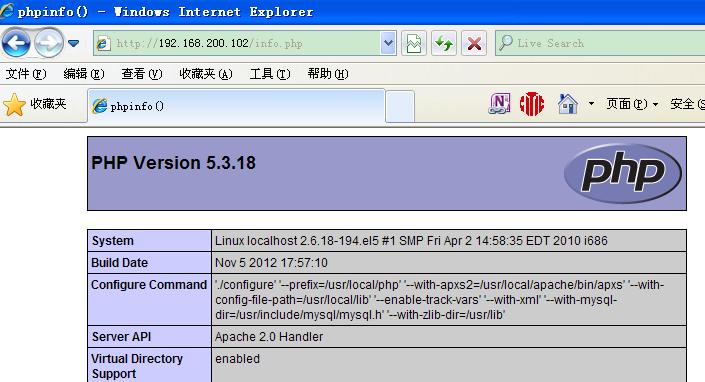
Task: Click the address bar showing 192.168.200.102/info.php
Action: 236,43
